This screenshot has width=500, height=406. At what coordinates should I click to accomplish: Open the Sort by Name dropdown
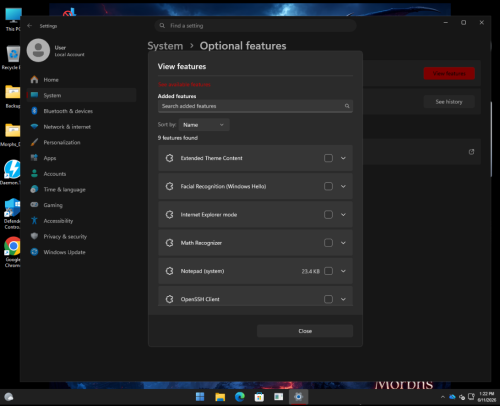[x=204, y=125]
